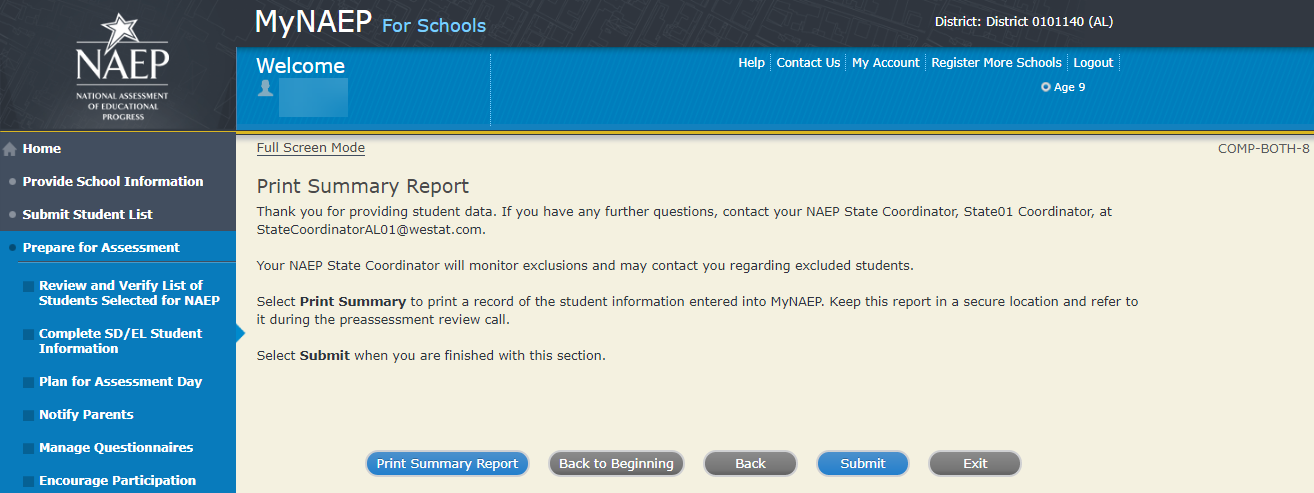Viewport: 1314px width, 493px height.
Task: Click the user profile silhouette icon
Action: tap(265, 88)
